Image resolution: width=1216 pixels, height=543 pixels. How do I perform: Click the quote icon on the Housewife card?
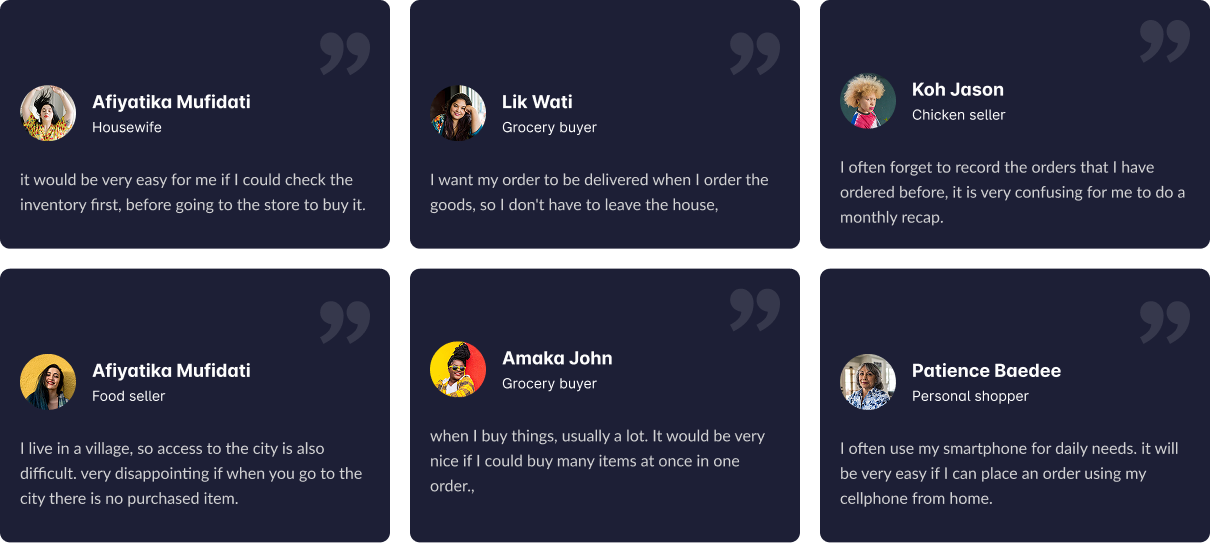pos(345,53)
